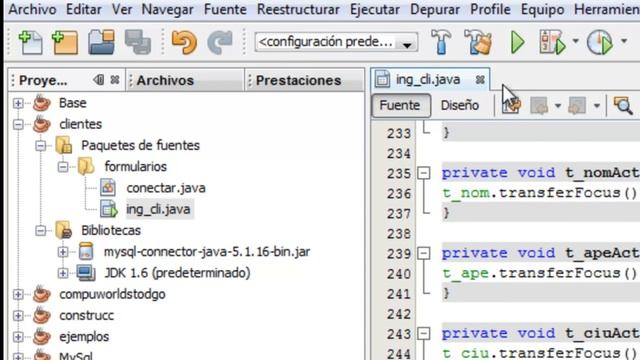Select the compuworldstodgo project
This screenshot has height=360, width=640.
(112, 294)
